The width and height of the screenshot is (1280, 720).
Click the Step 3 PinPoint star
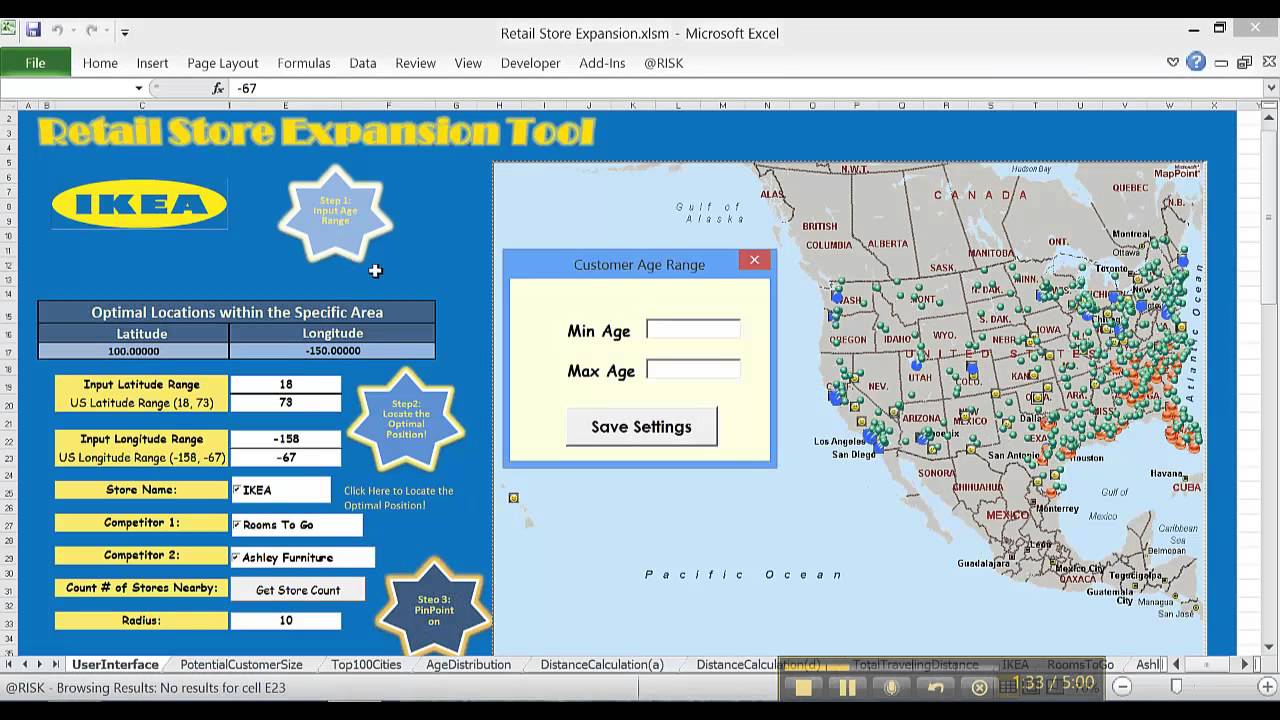[434, 608]
